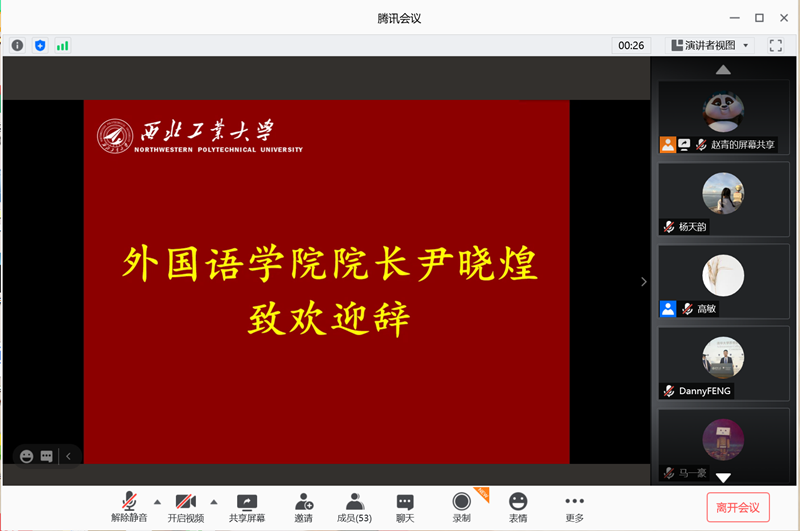Enter full screen mode via top-right icon

click(x=775, y=45)
